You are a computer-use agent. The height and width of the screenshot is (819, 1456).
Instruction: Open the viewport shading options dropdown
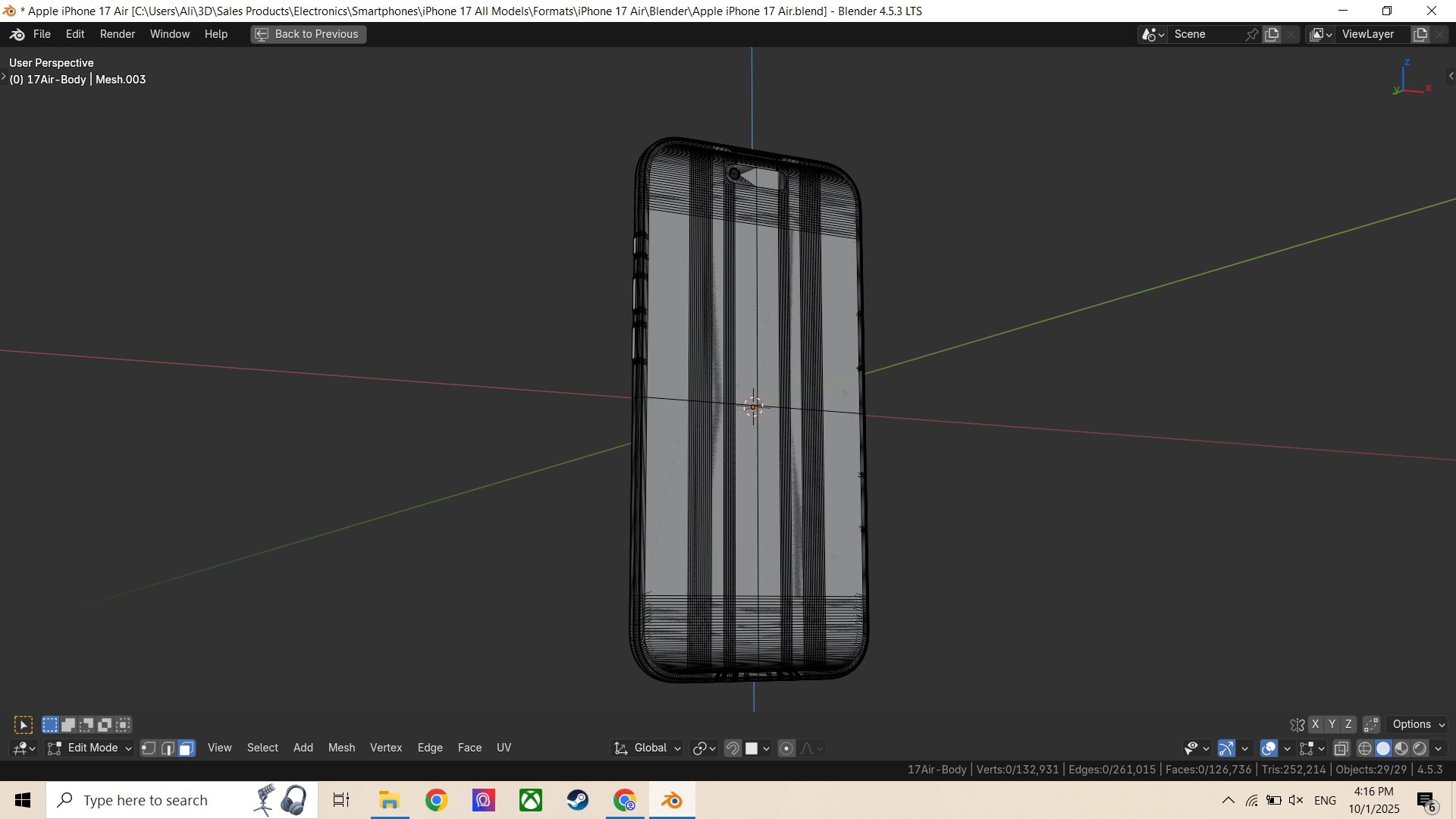click(1439, 748)
